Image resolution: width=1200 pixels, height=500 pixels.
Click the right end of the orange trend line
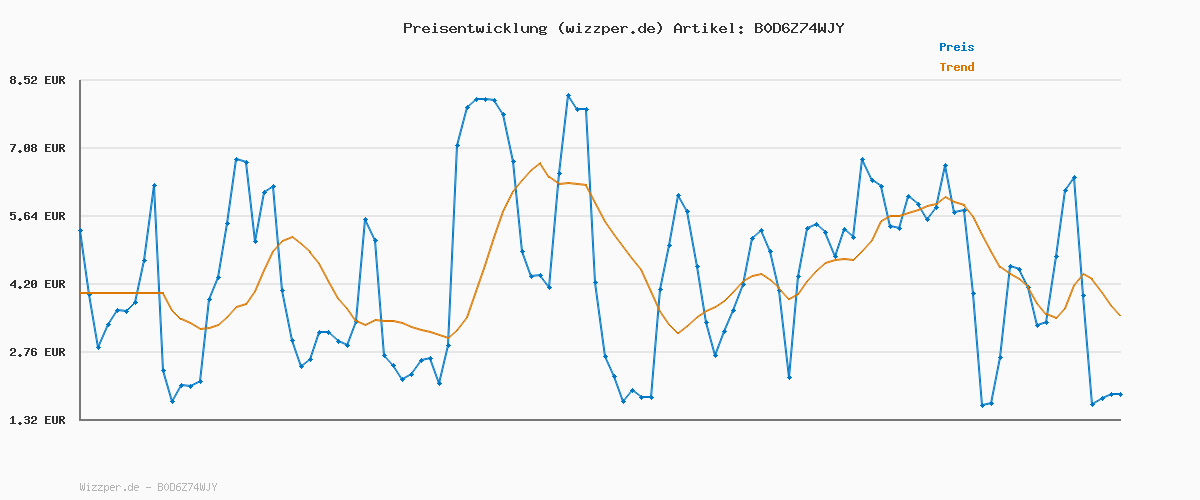click(1120, 316)
